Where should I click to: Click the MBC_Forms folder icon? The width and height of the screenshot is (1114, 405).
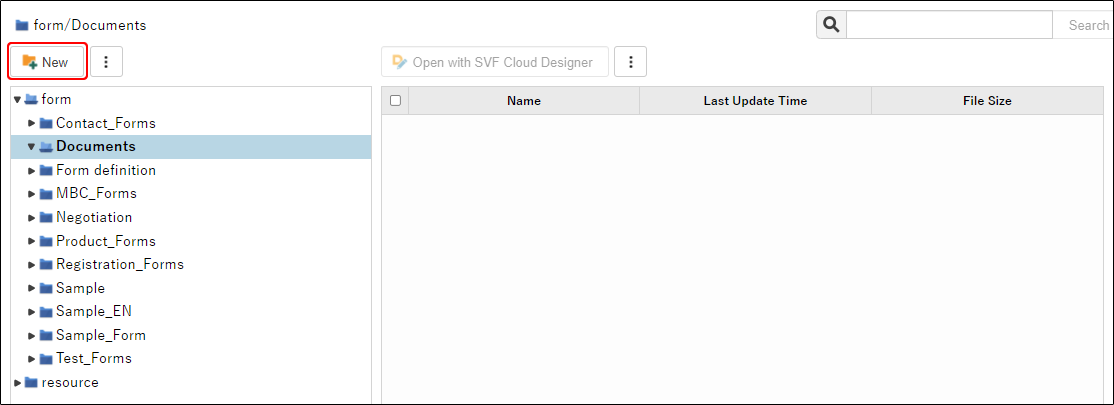point(46,194)
